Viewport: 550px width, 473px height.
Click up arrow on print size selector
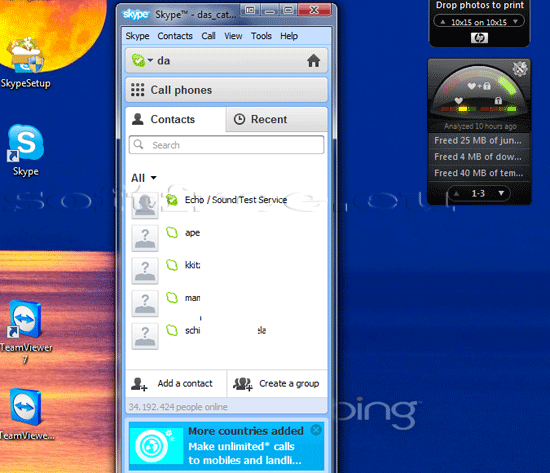[x=443, y=22]
